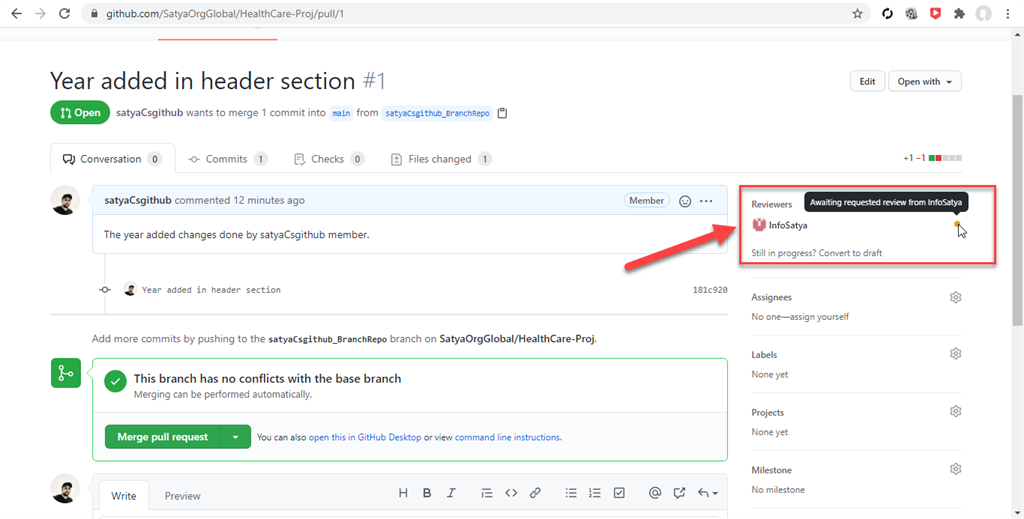Switch to the Conversation tab
The image size is (1024, 519).
[112, 159]
